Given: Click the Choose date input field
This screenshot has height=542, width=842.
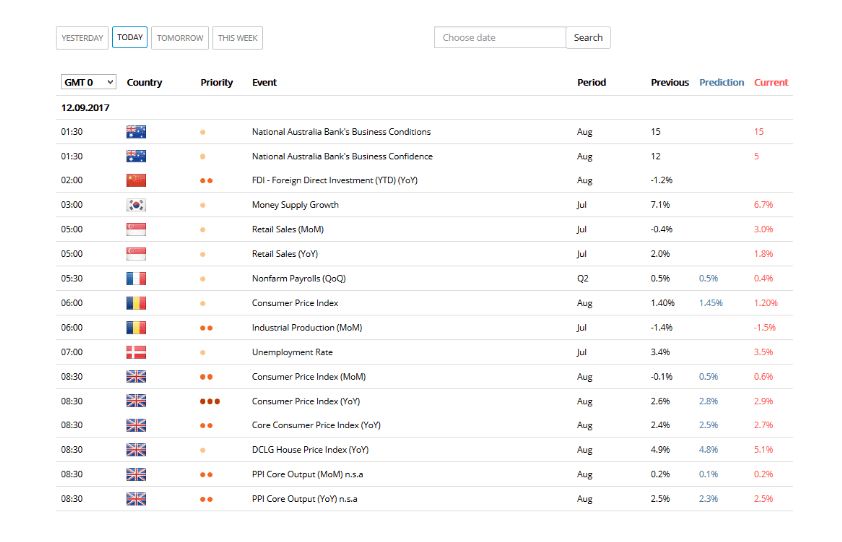Looking at the screenshot, I should (500, 38).
